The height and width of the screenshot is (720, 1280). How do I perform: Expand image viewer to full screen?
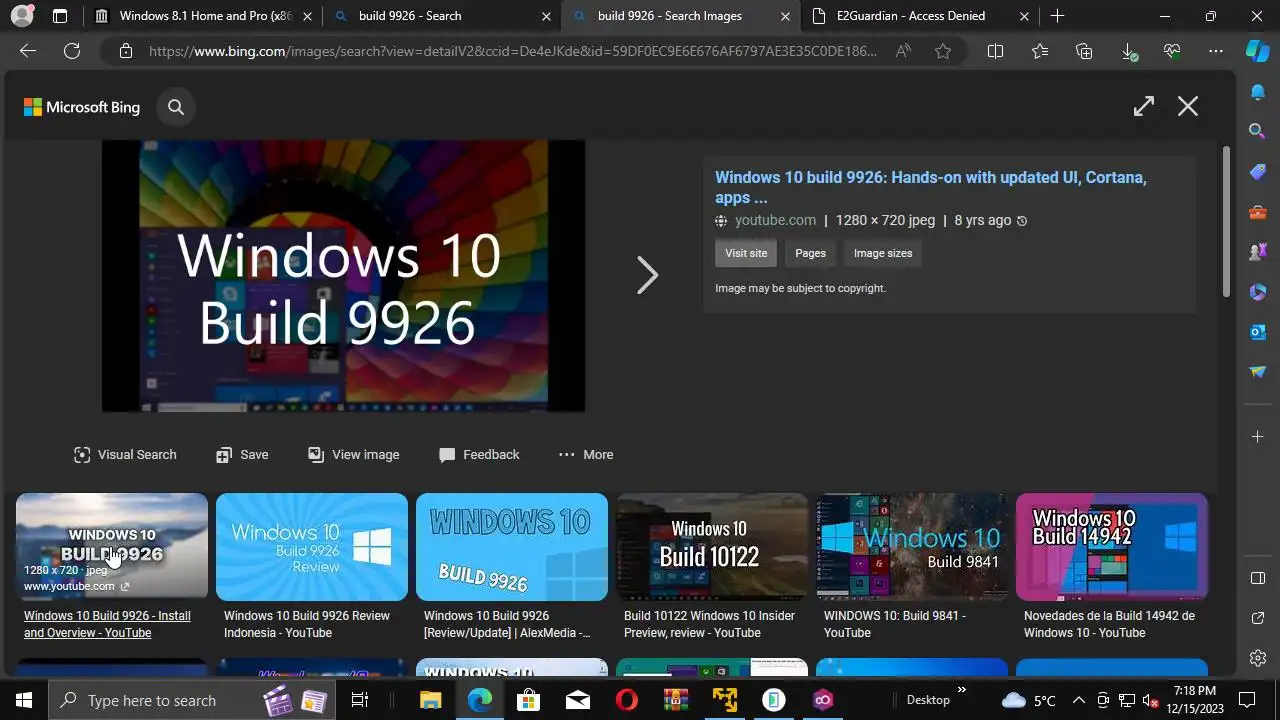[1144, 106]
